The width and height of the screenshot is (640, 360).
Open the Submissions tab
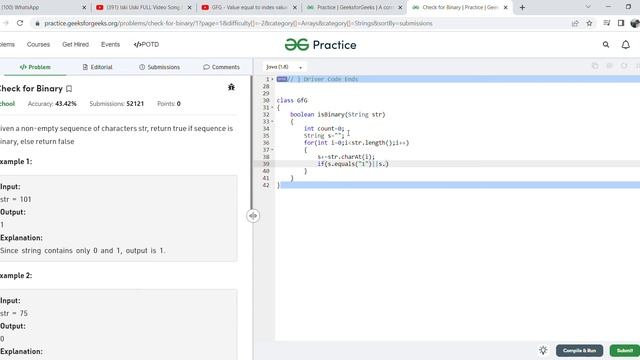coord(160,67)
